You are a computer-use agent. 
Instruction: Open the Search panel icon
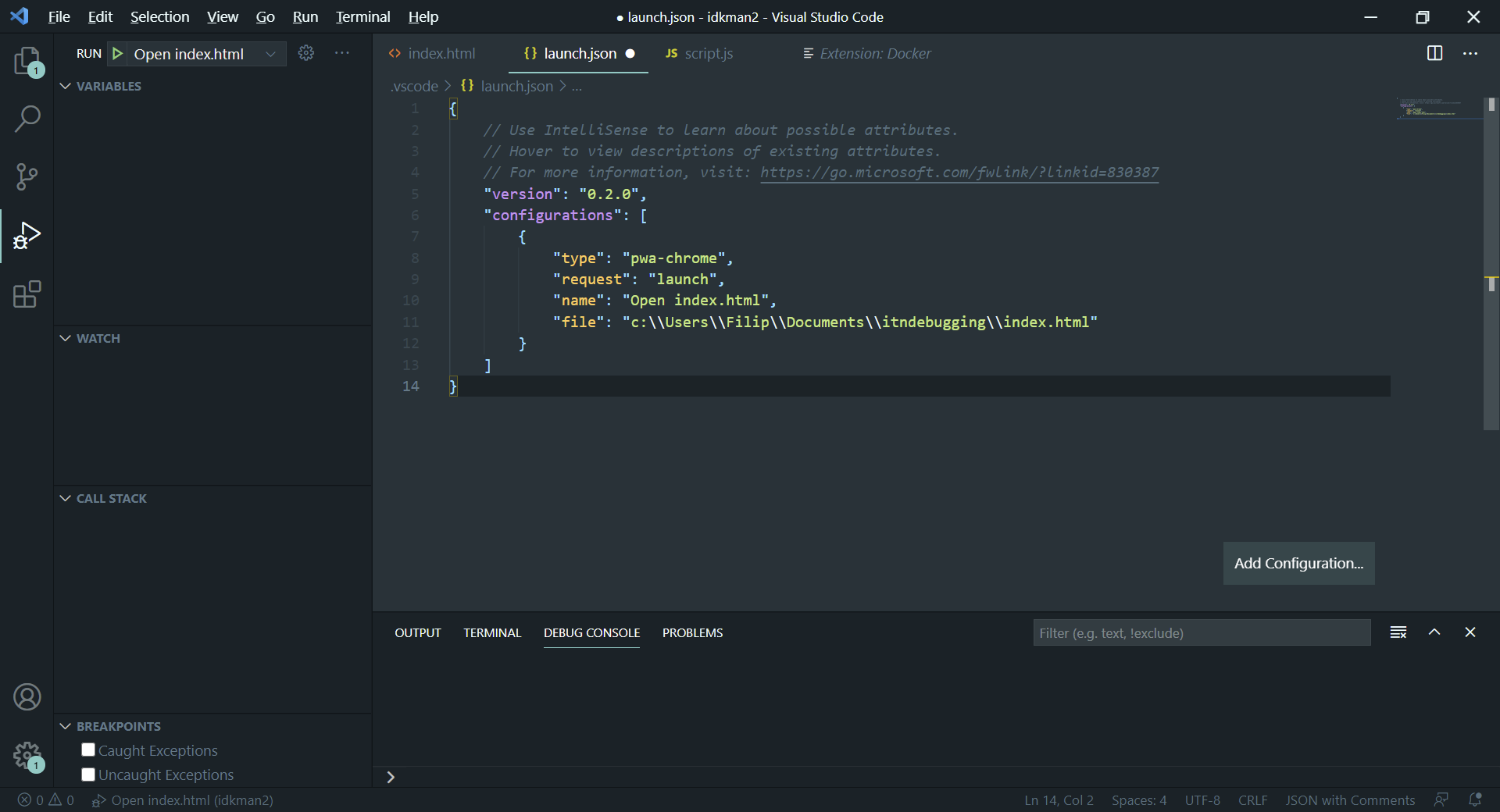pyautogui.click(x=27, y=119)
